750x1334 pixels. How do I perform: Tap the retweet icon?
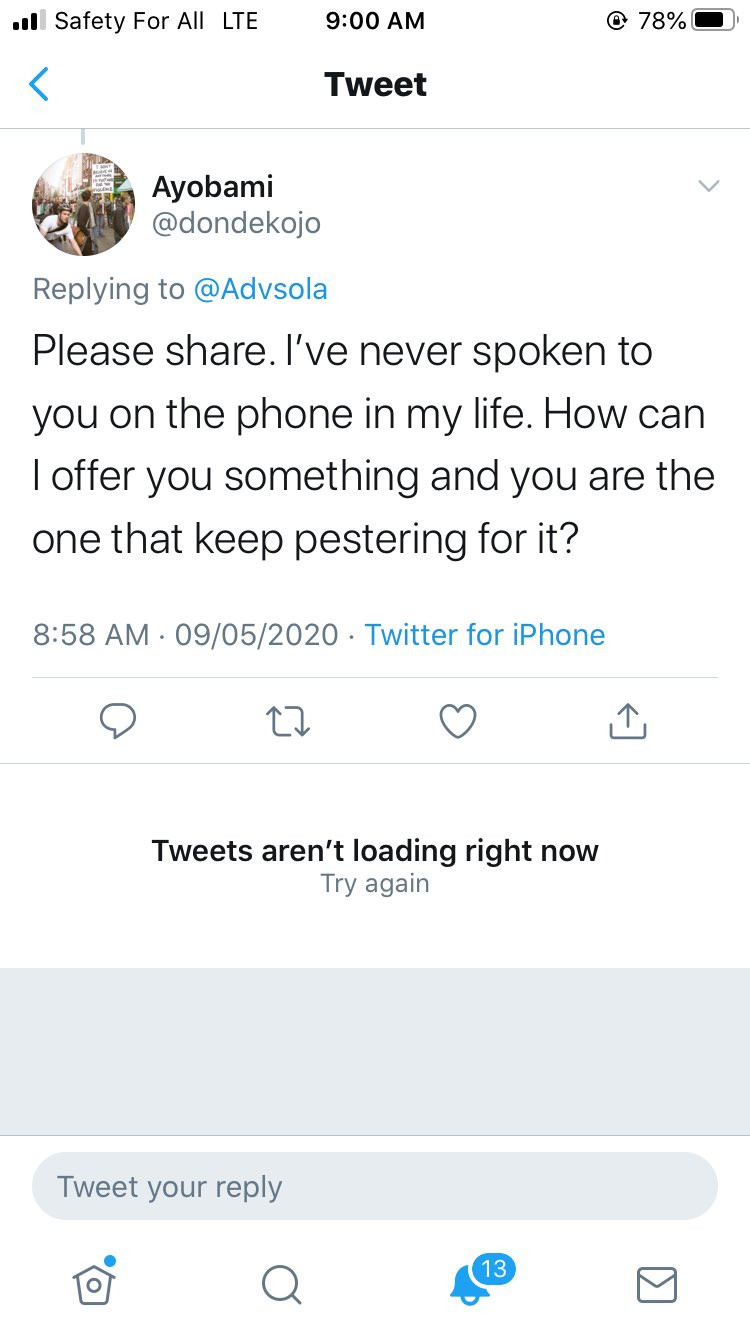(288, 721)
